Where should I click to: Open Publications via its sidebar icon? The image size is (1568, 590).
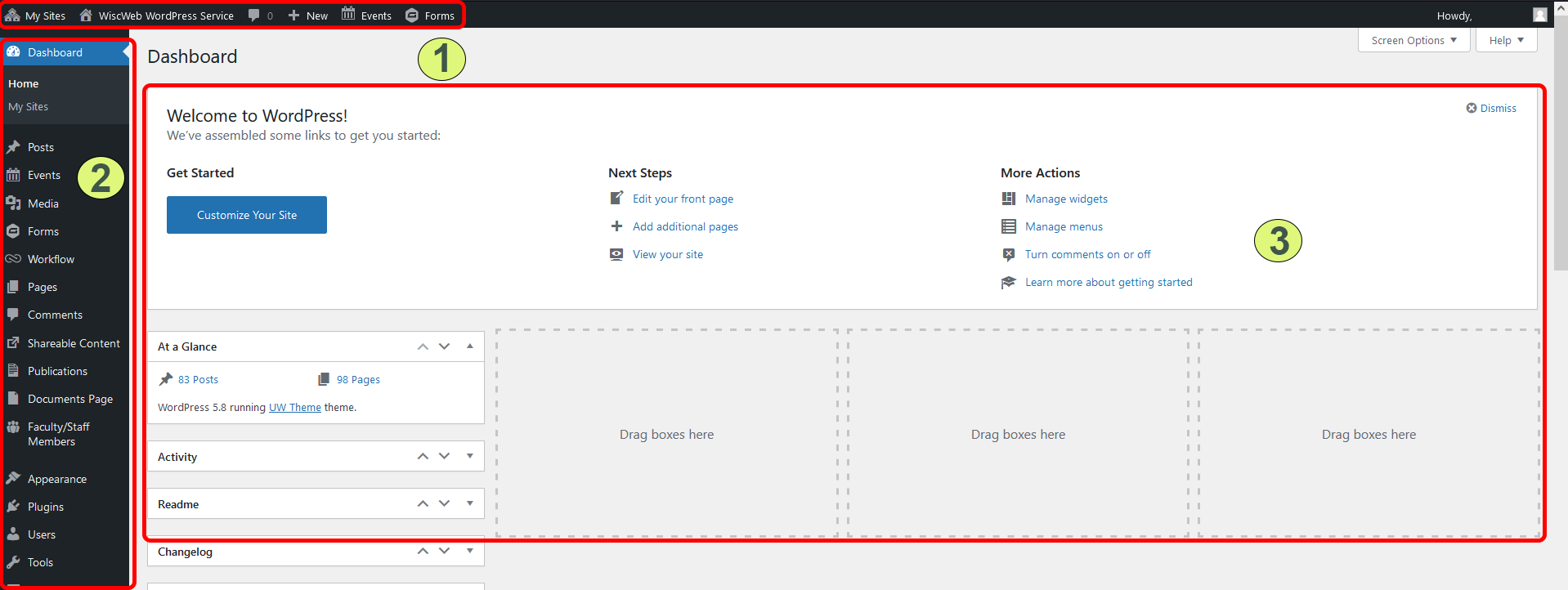click(x=13, y=371)
